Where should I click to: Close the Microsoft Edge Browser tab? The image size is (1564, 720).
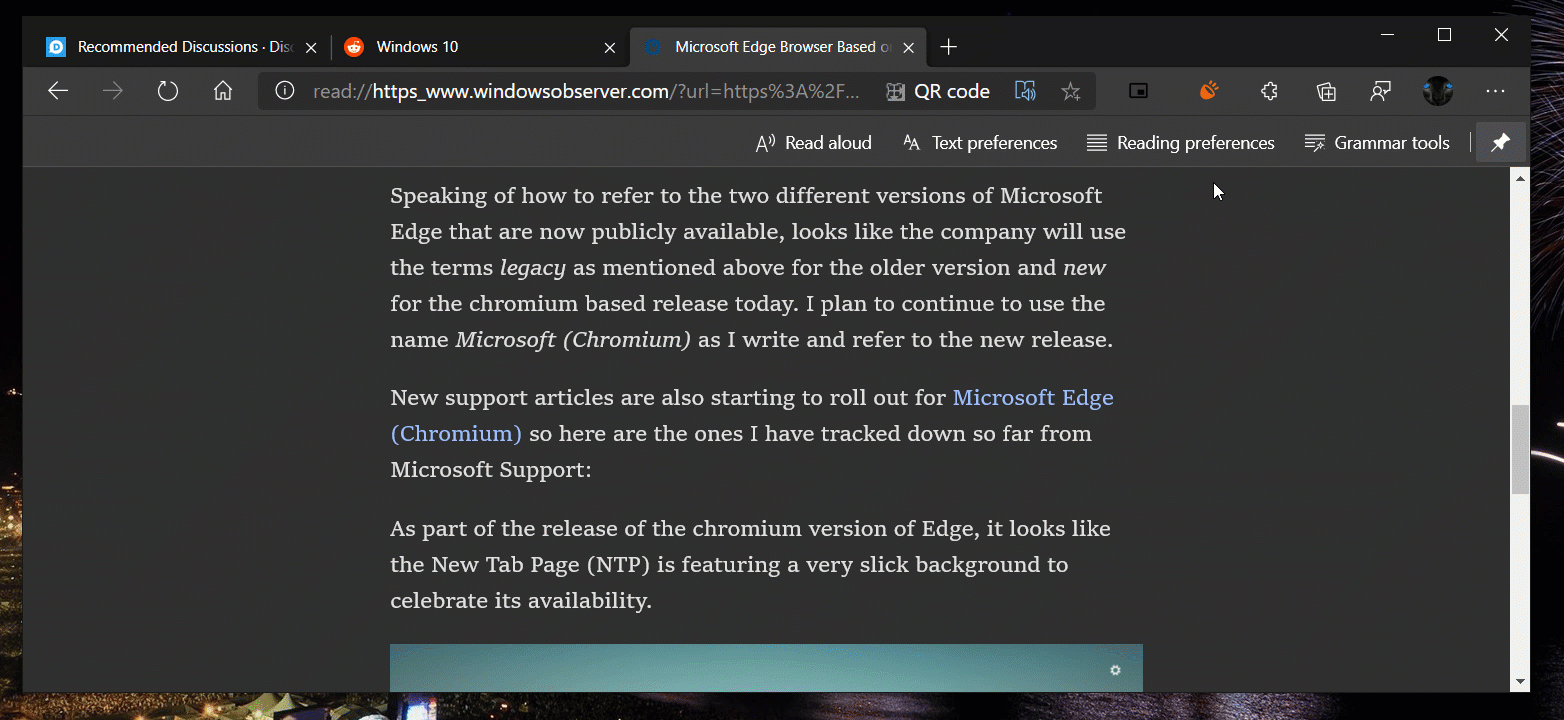[908, 47]
